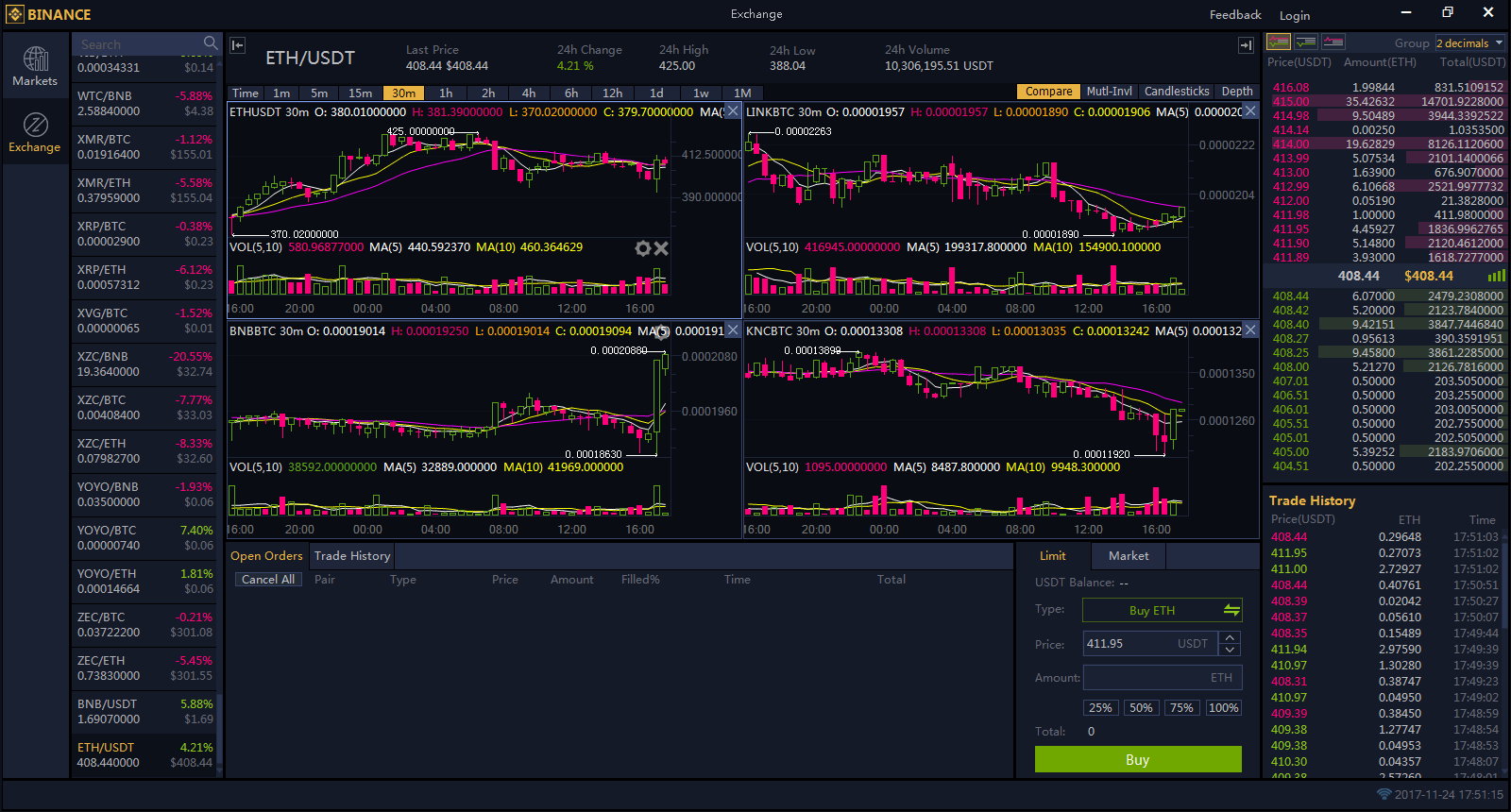Click the green Buy button

(1138, 759)
